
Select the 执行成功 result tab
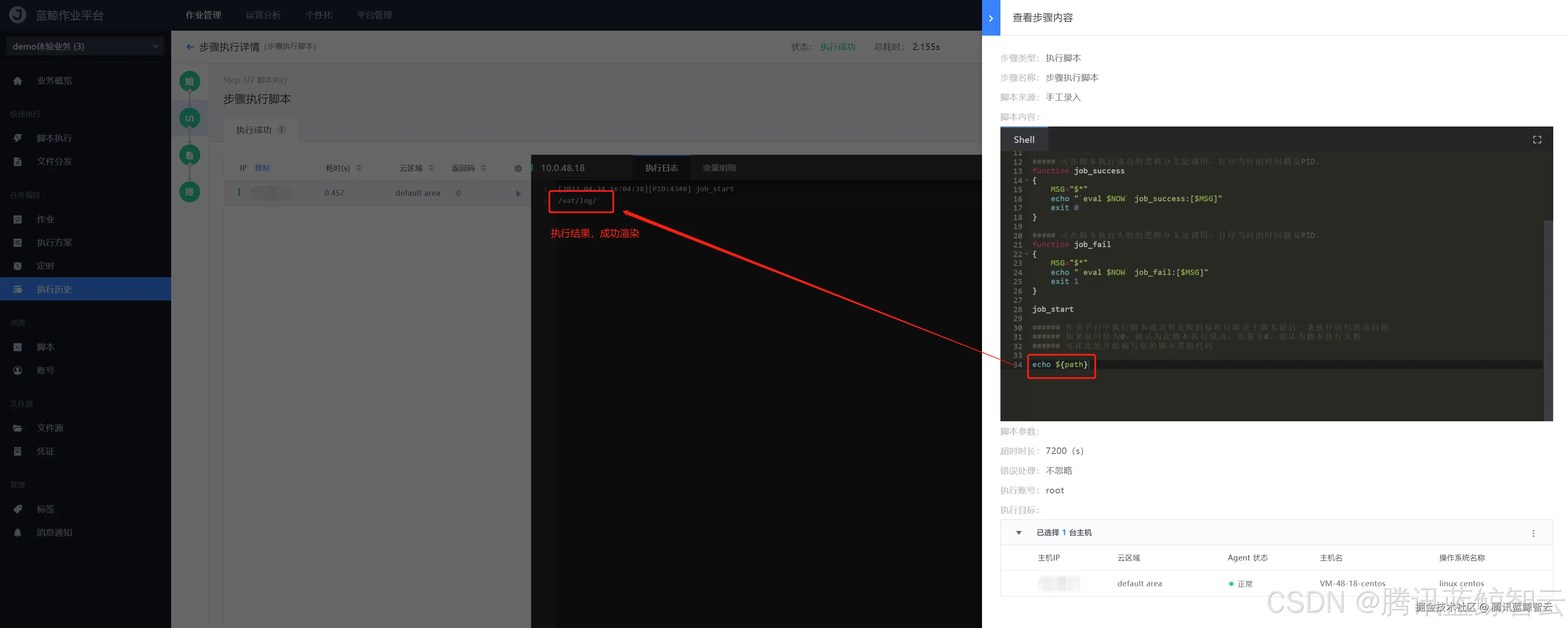click(260, 130)
